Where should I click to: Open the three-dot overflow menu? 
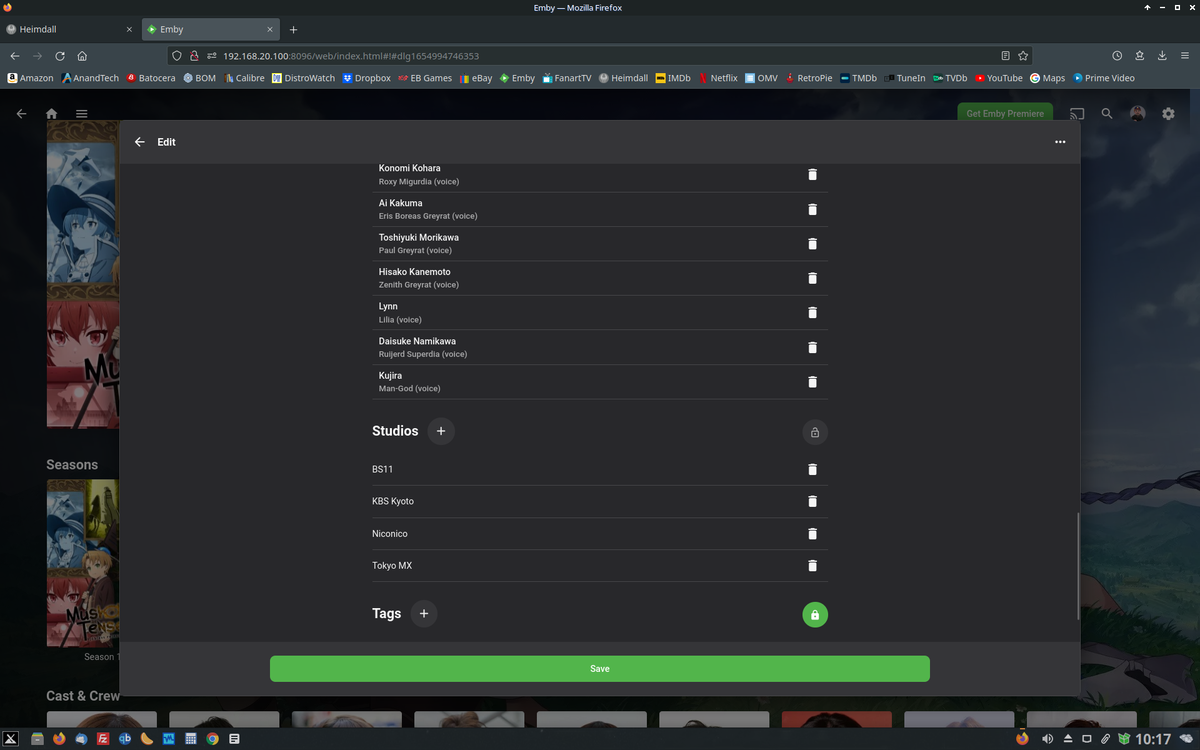point(1060,141)
